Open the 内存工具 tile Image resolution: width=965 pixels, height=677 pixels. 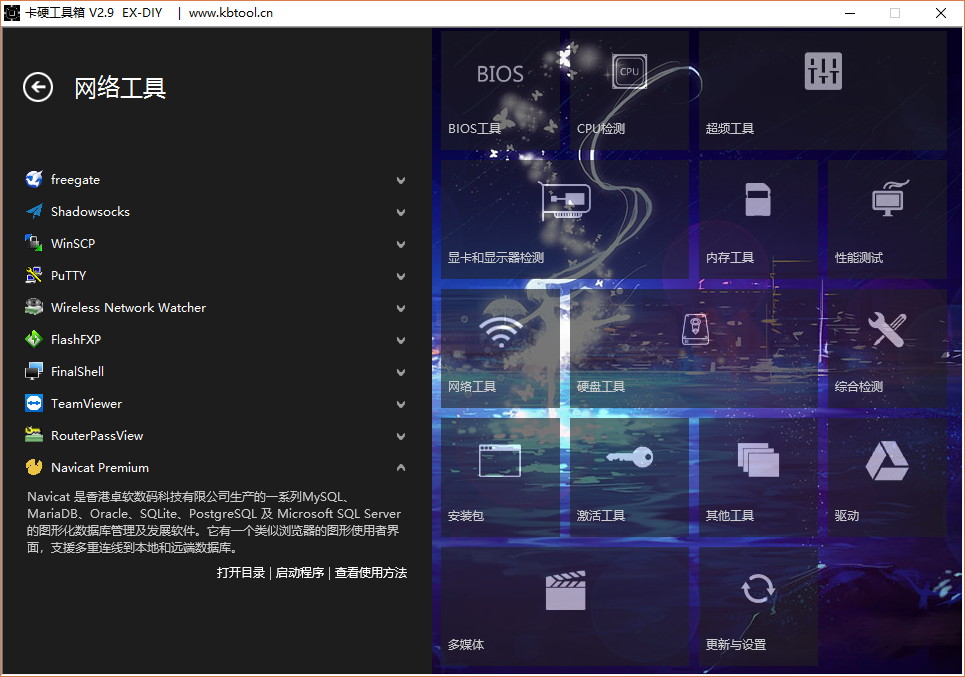[x=758, y=219]
